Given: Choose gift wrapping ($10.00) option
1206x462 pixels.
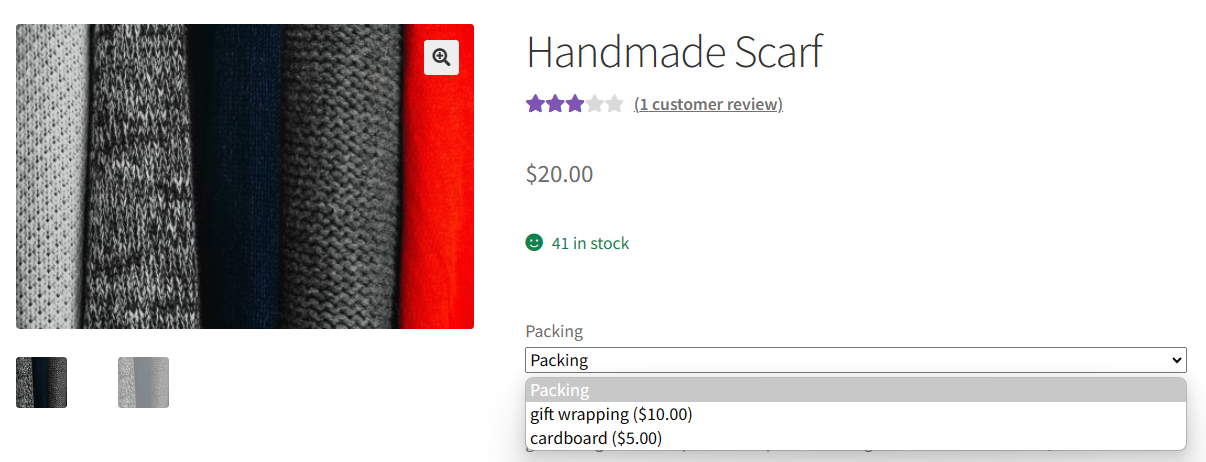Looking at the screenshot, I should tap(611, 414).
